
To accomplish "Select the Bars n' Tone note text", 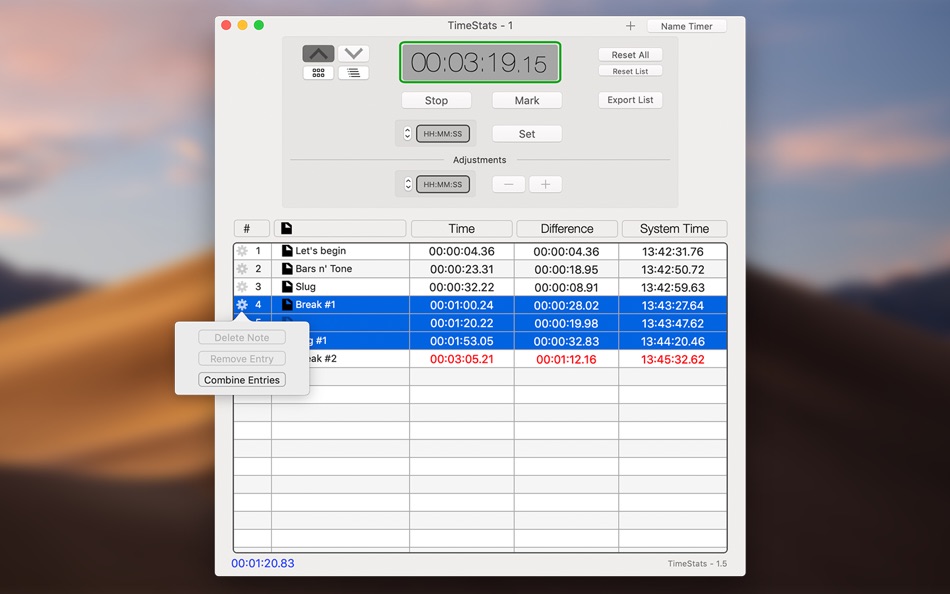I will click(324, 269).
